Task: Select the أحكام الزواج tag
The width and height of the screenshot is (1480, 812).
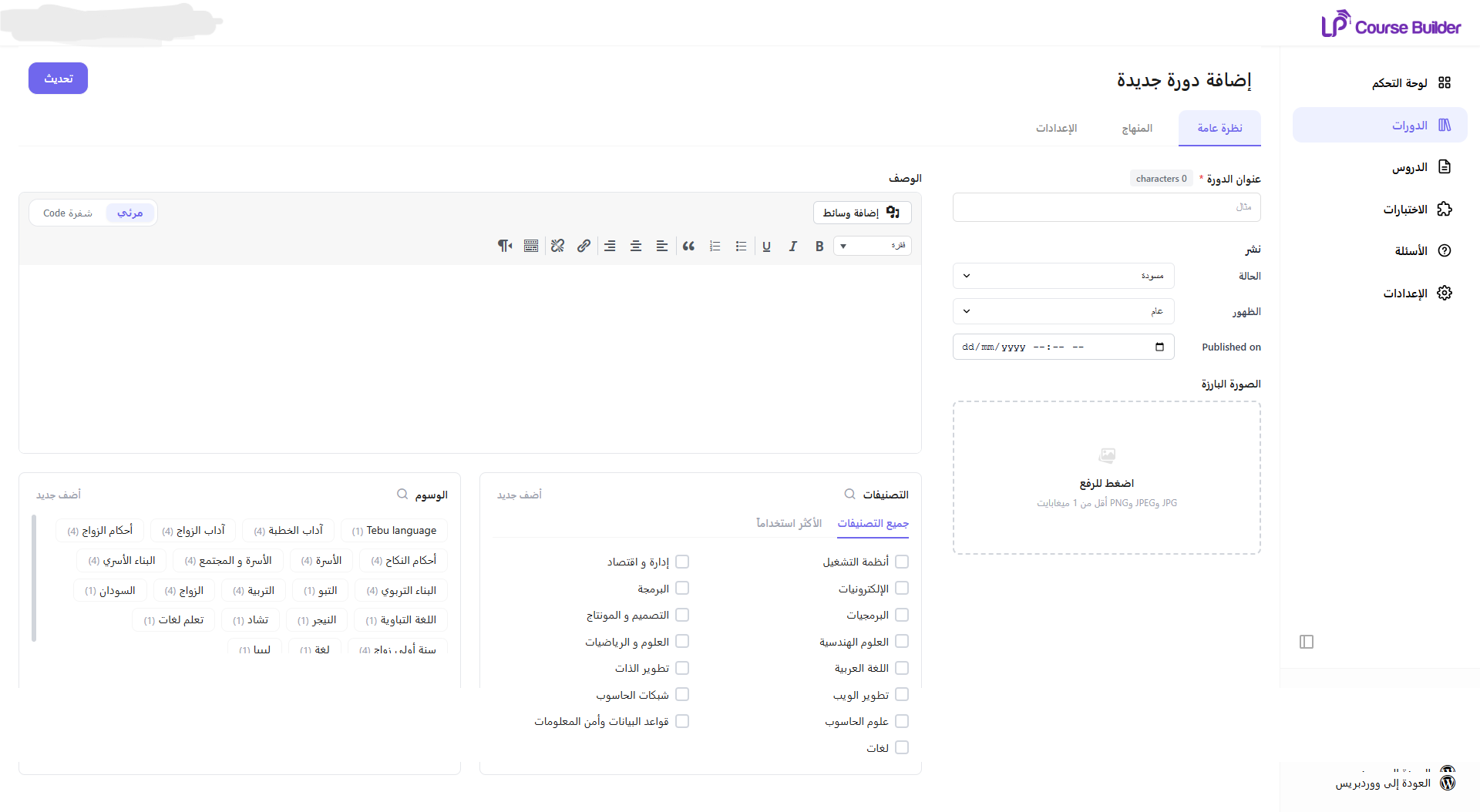Action: pyautogui.click(x=100, y=531)
